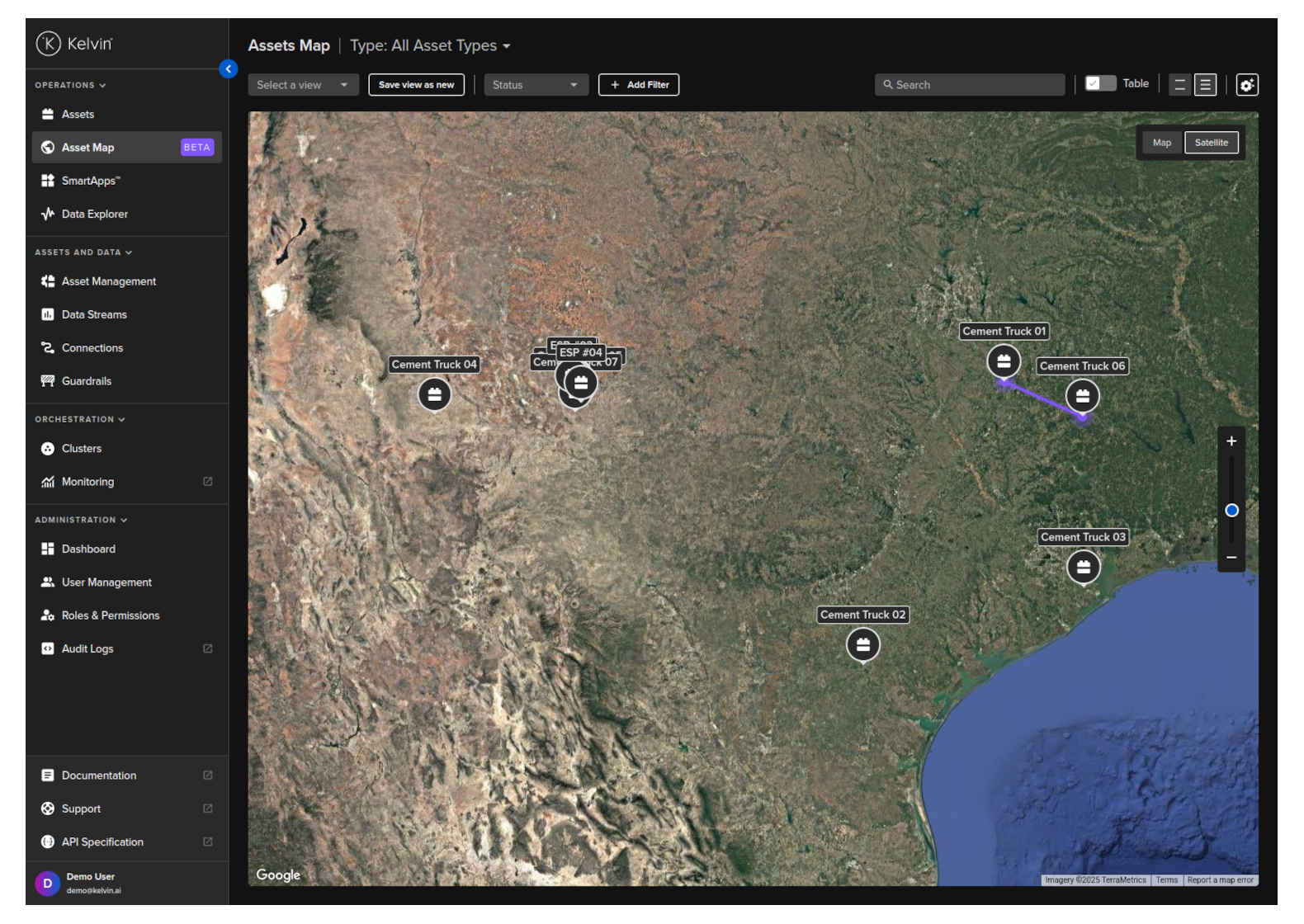
Task: Go to Asset Management page
Action: click(x=108, y=281)
